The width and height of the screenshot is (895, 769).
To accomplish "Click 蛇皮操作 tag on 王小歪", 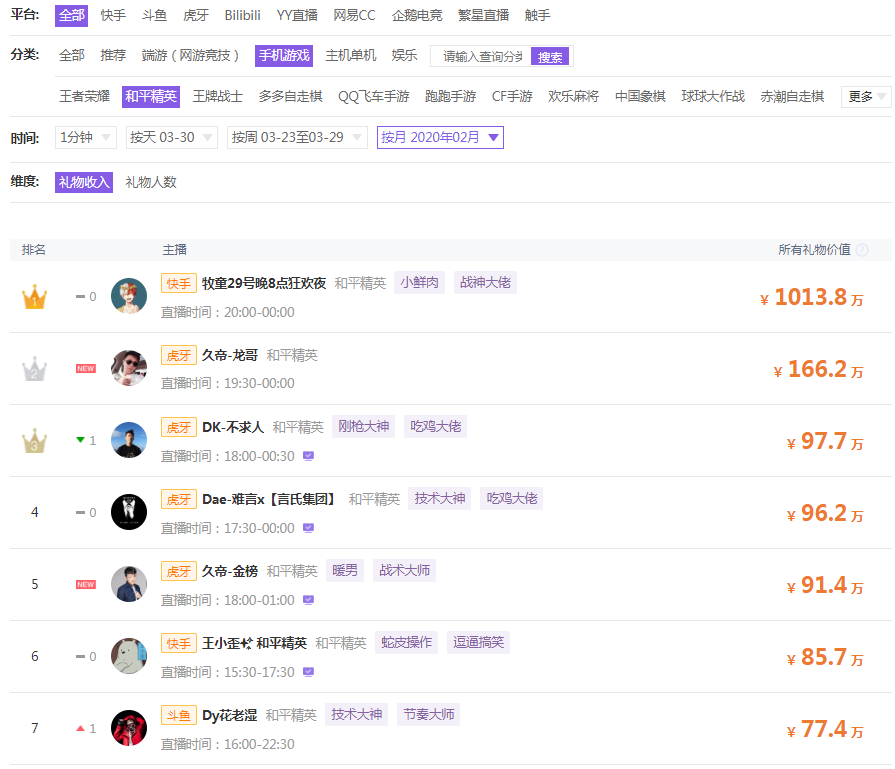I will pyautogui.click(x=406, y=642).
